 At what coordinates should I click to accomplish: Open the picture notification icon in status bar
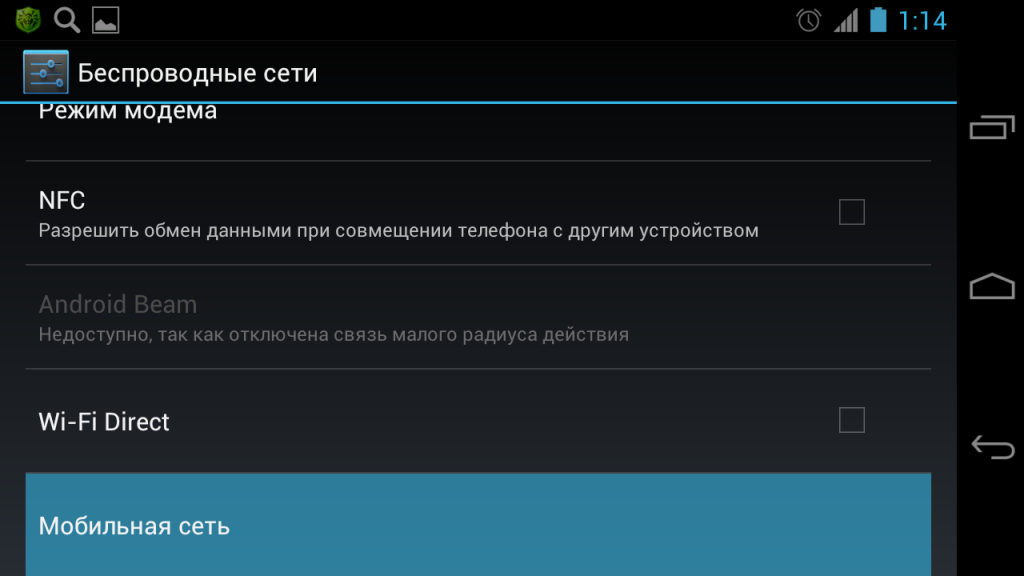tap(105, 20)
